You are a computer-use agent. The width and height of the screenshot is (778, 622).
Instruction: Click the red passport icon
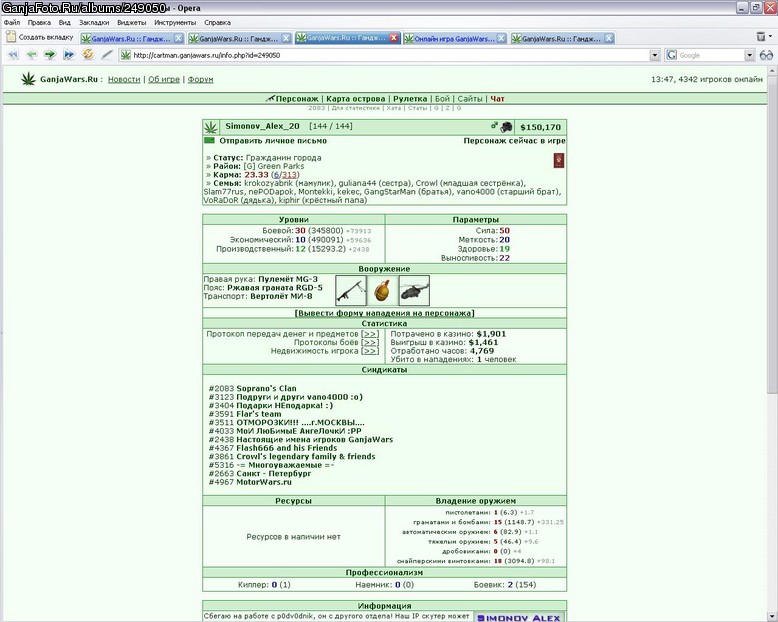pos(559,161)
